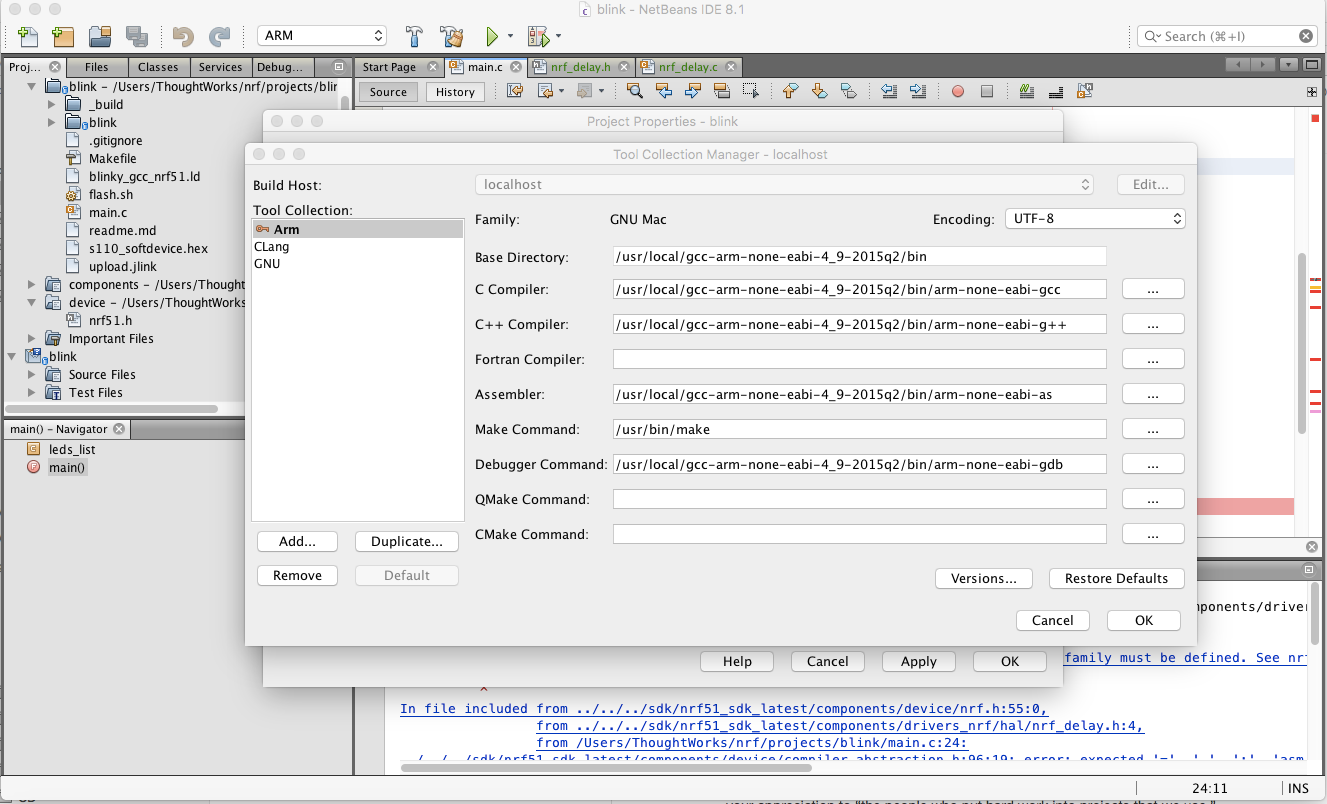Click the Shift Line Left icon
The height and width of the screenshot is (804, 1327).
pyautogui.click(x=889, y=91)
